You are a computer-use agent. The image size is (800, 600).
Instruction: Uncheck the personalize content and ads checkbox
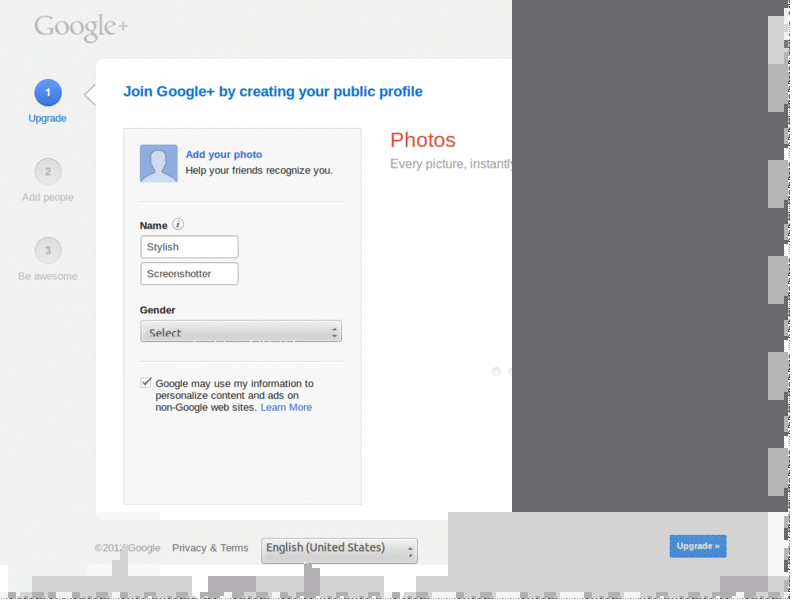click(x=146, y=383)
